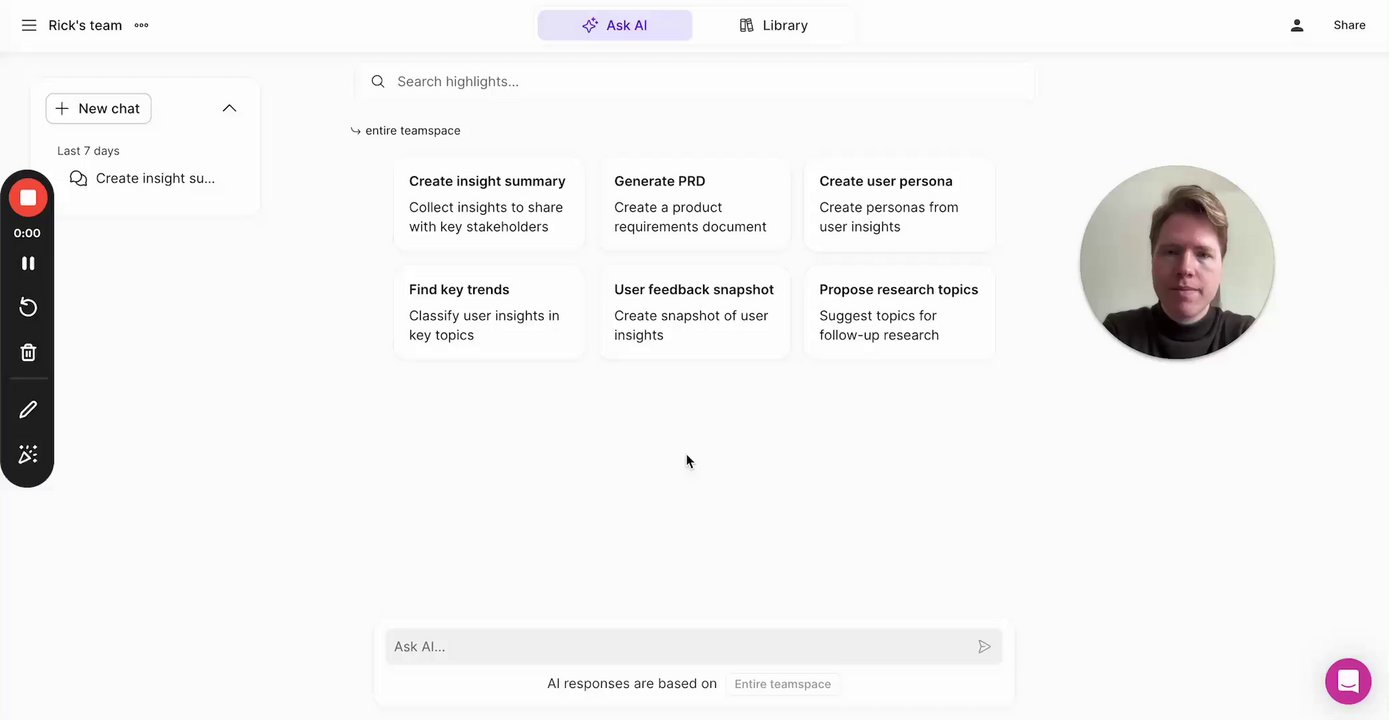Collapse the chat history panel
This screenshot has height=720, width=1389.
click(x=229, y=108)
